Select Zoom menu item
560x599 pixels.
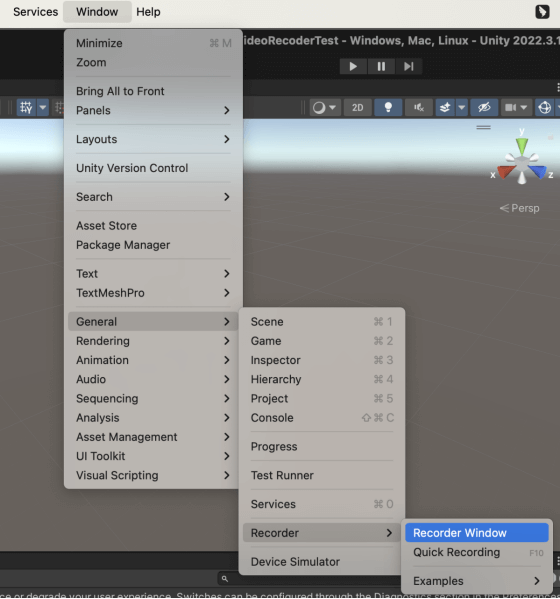coord(153,62)
